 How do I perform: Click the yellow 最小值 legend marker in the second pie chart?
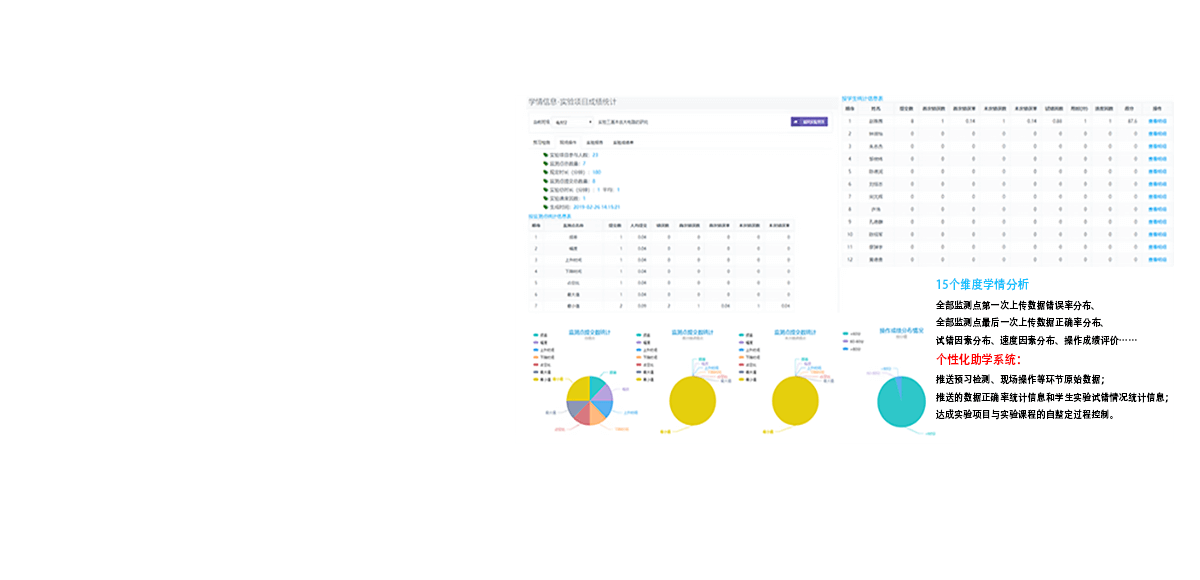tap(640, 380)
